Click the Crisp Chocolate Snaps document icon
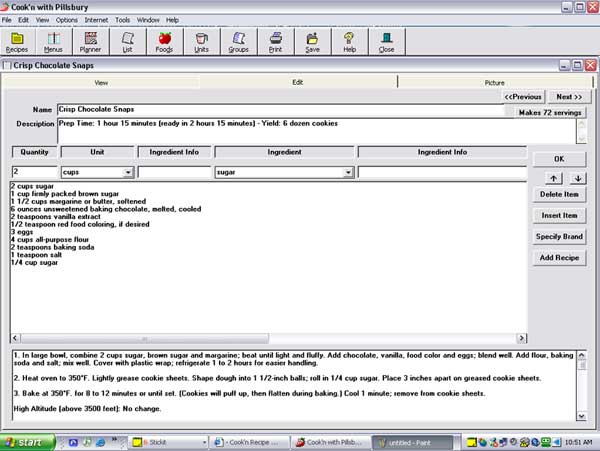Image resolution: width=600 pixels, height=451 pixels. point(7,65)
